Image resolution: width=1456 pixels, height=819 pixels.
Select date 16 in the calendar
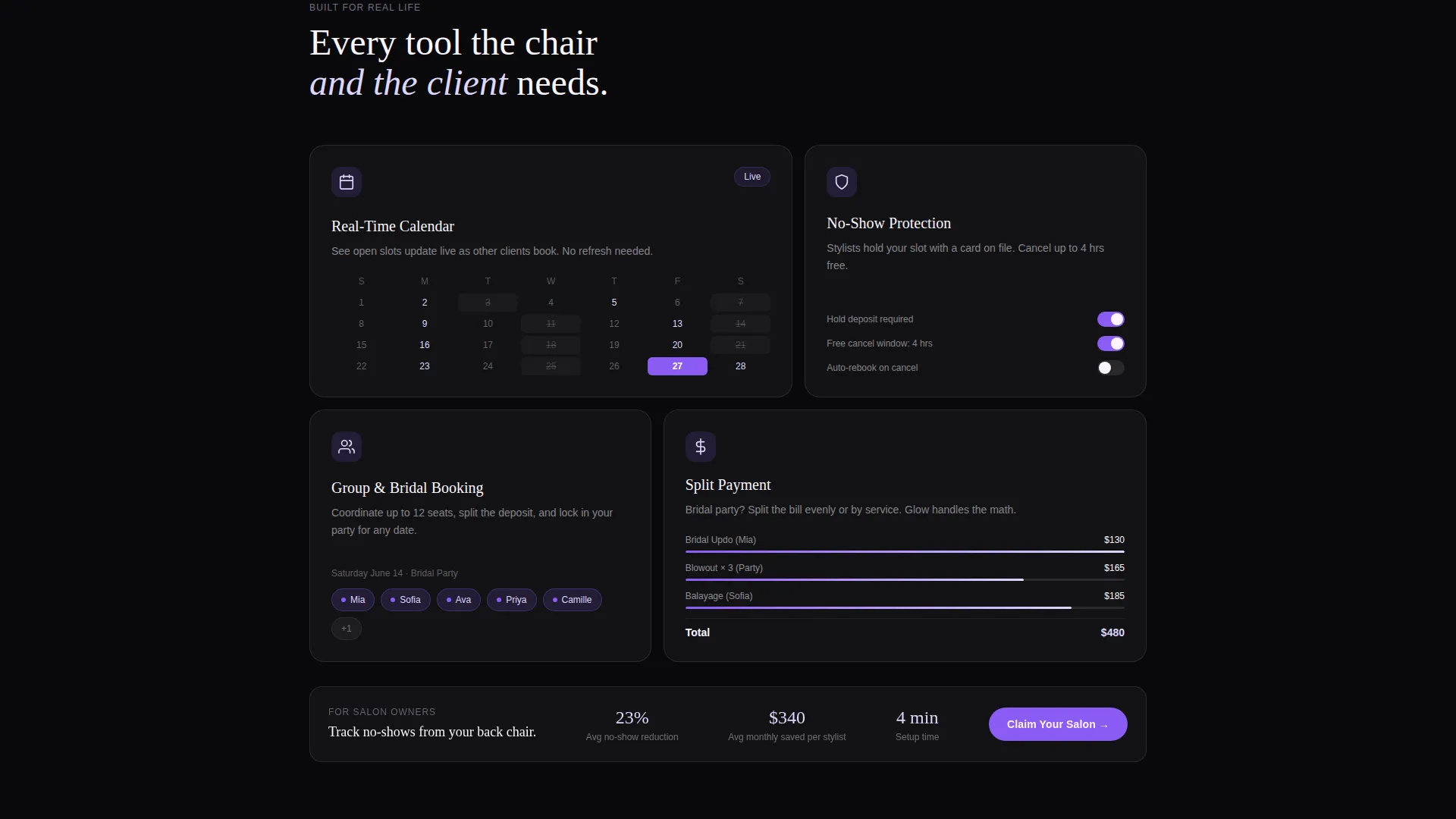tap(425, 345)
